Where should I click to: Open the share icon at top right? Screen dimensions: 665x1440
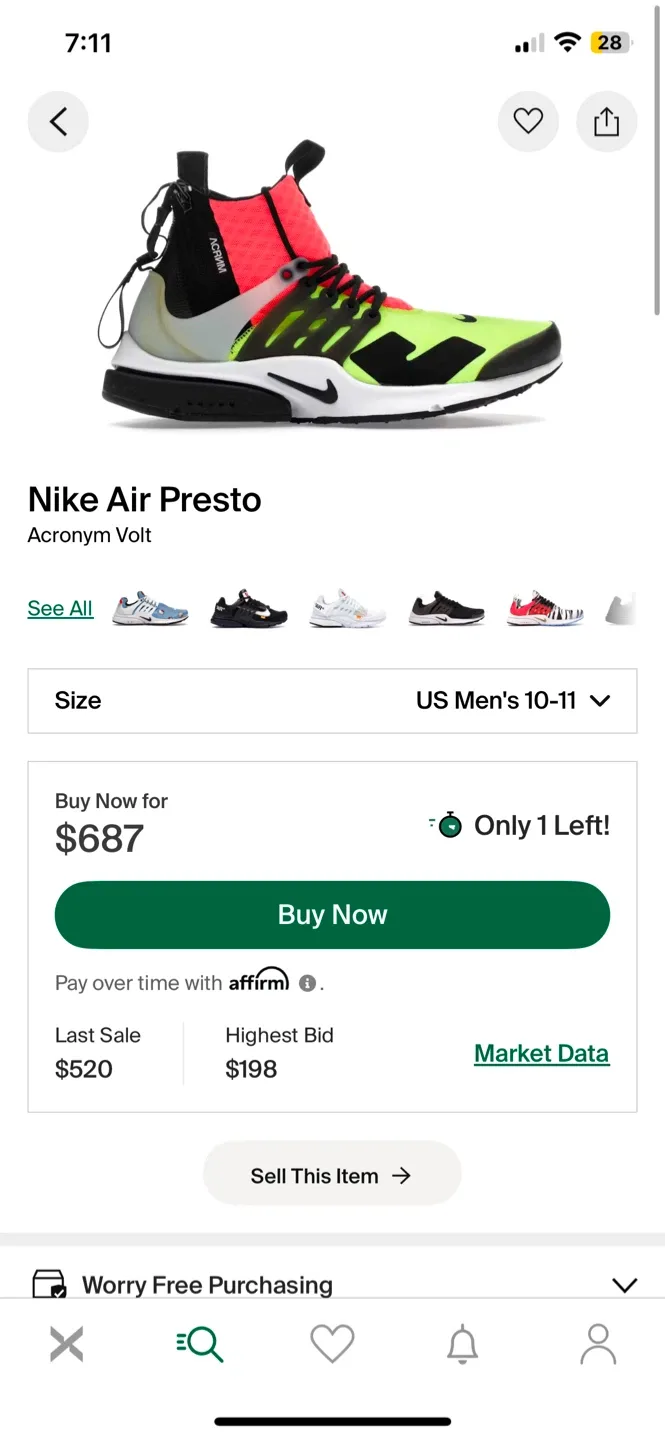coord(607,120)
